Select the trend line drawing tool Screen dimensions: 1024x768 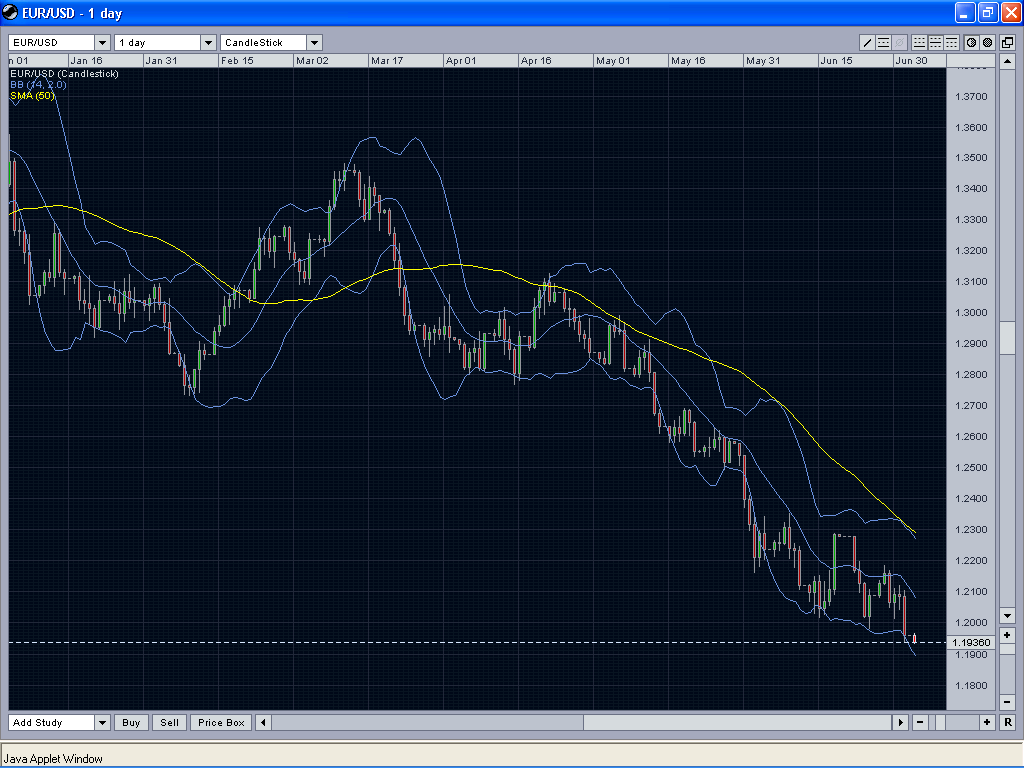coord(867,43)
